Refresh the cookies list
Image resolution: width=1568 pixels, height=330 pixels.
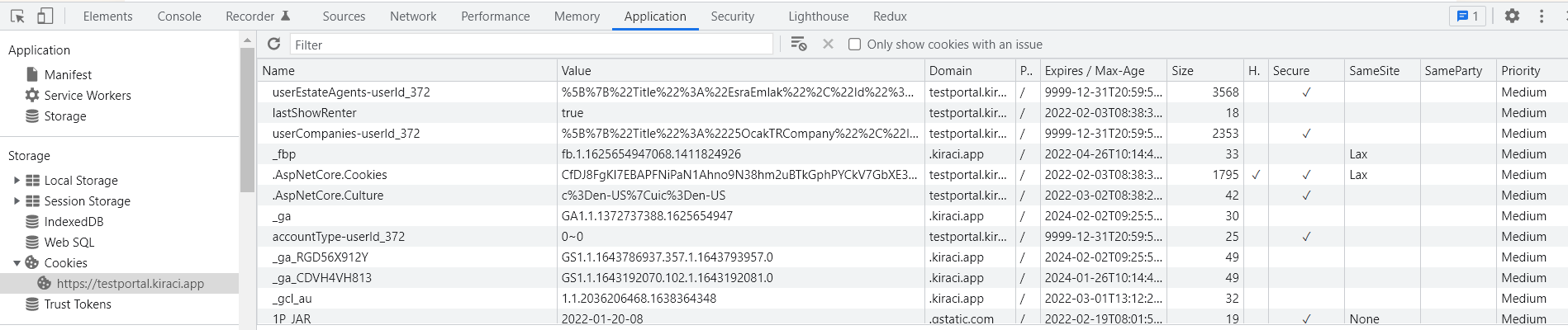274,45
